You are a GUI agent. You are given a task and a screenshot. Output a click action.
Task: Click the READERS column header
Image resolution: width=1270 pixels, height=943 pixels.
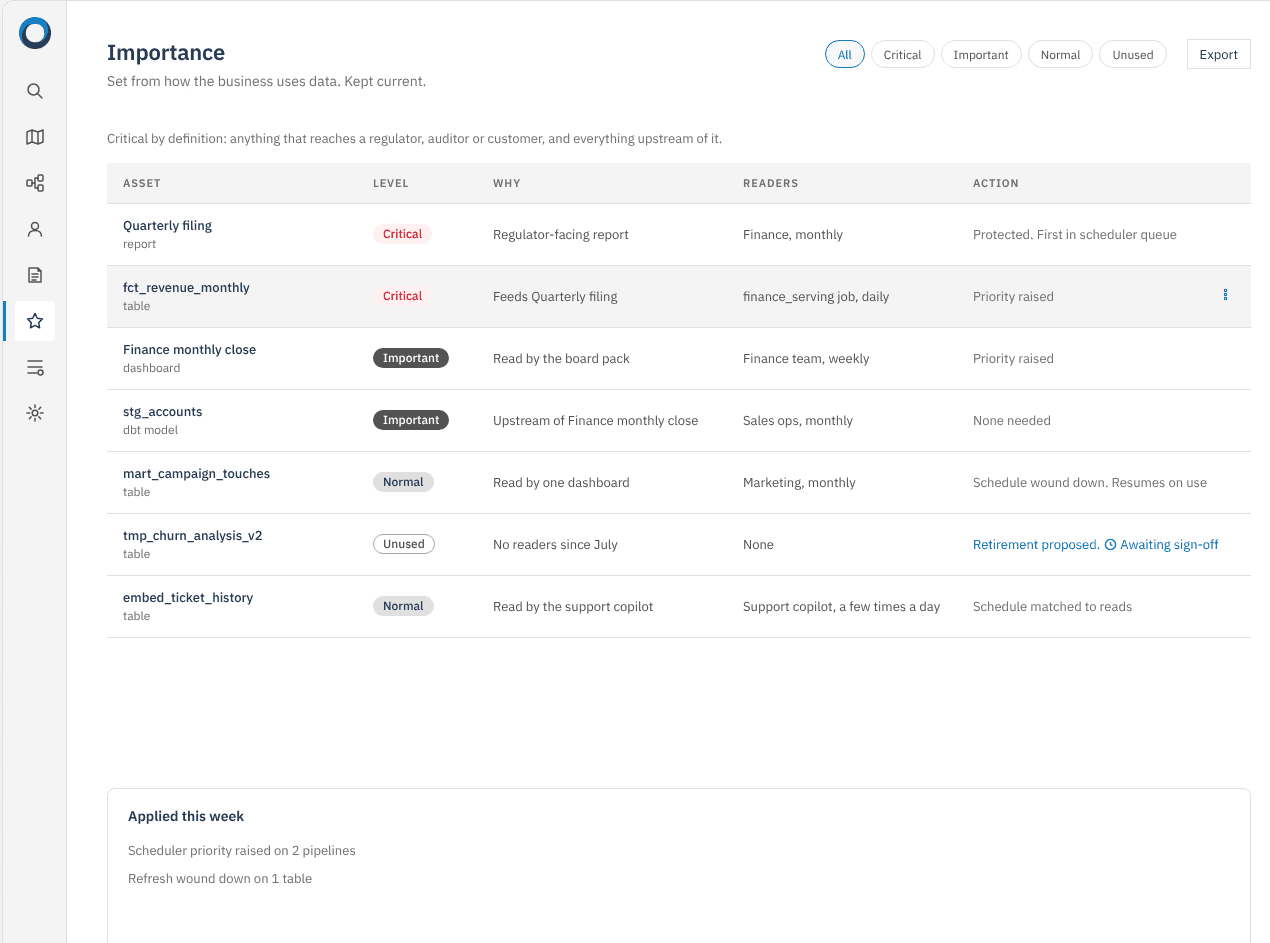tap(770, 184)
